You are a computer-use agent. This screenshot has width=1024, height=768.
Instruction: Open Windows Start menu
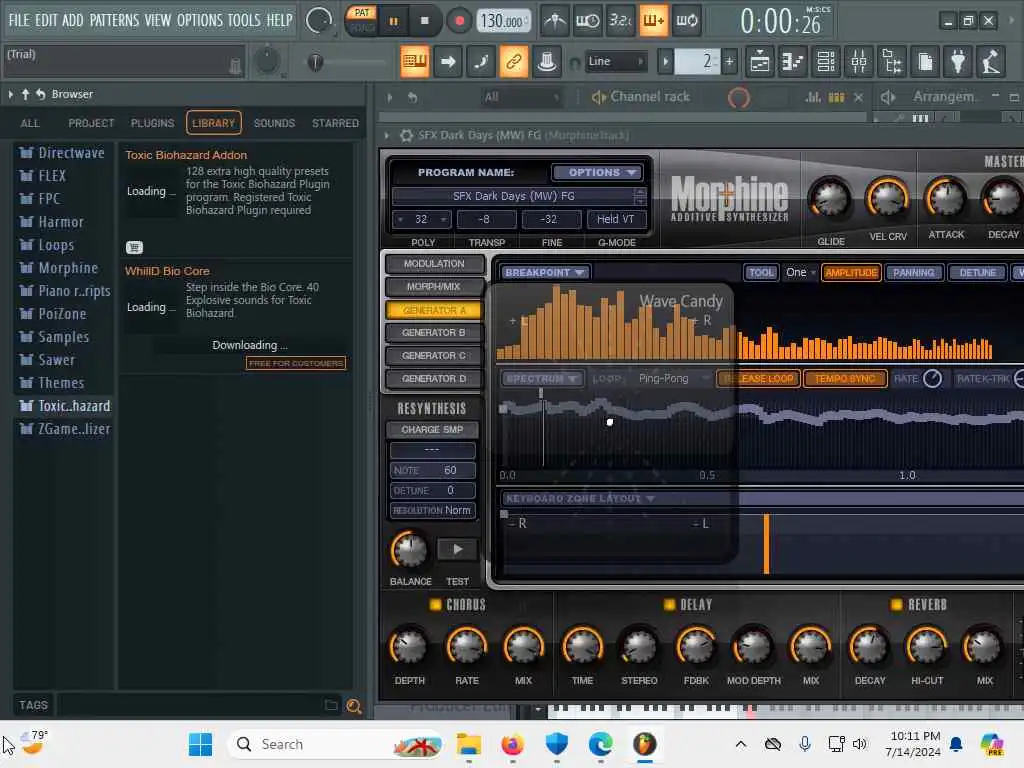click(x=200, y=744)
